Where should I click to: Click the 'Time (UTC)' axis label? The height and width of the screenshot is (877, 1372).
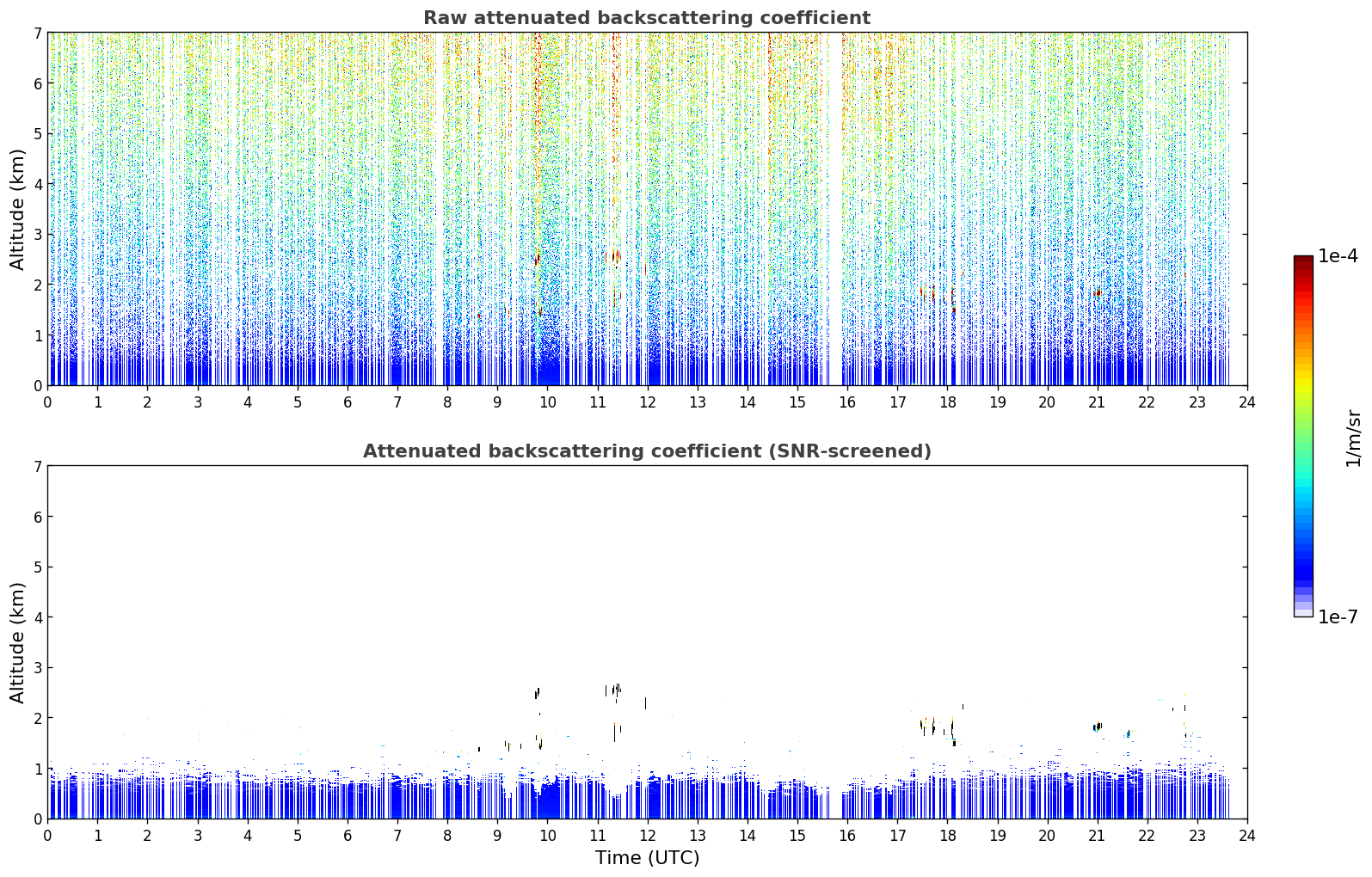(x=647, y=858)
